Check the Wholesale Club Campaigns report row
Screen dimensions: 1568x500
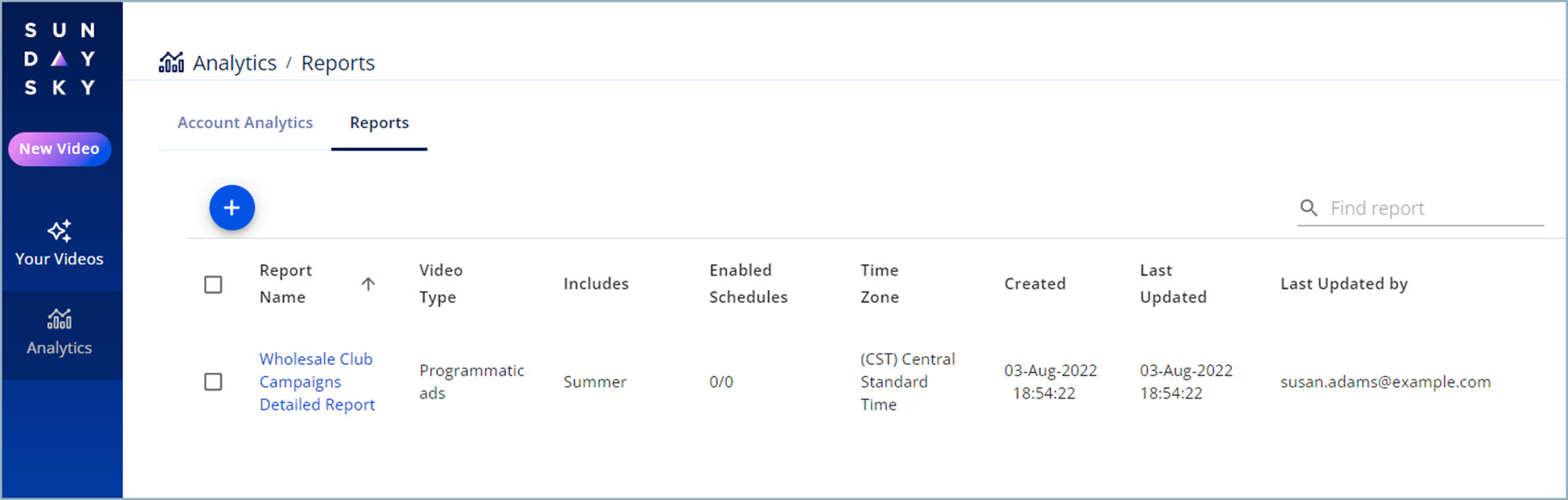pos(213,381)
